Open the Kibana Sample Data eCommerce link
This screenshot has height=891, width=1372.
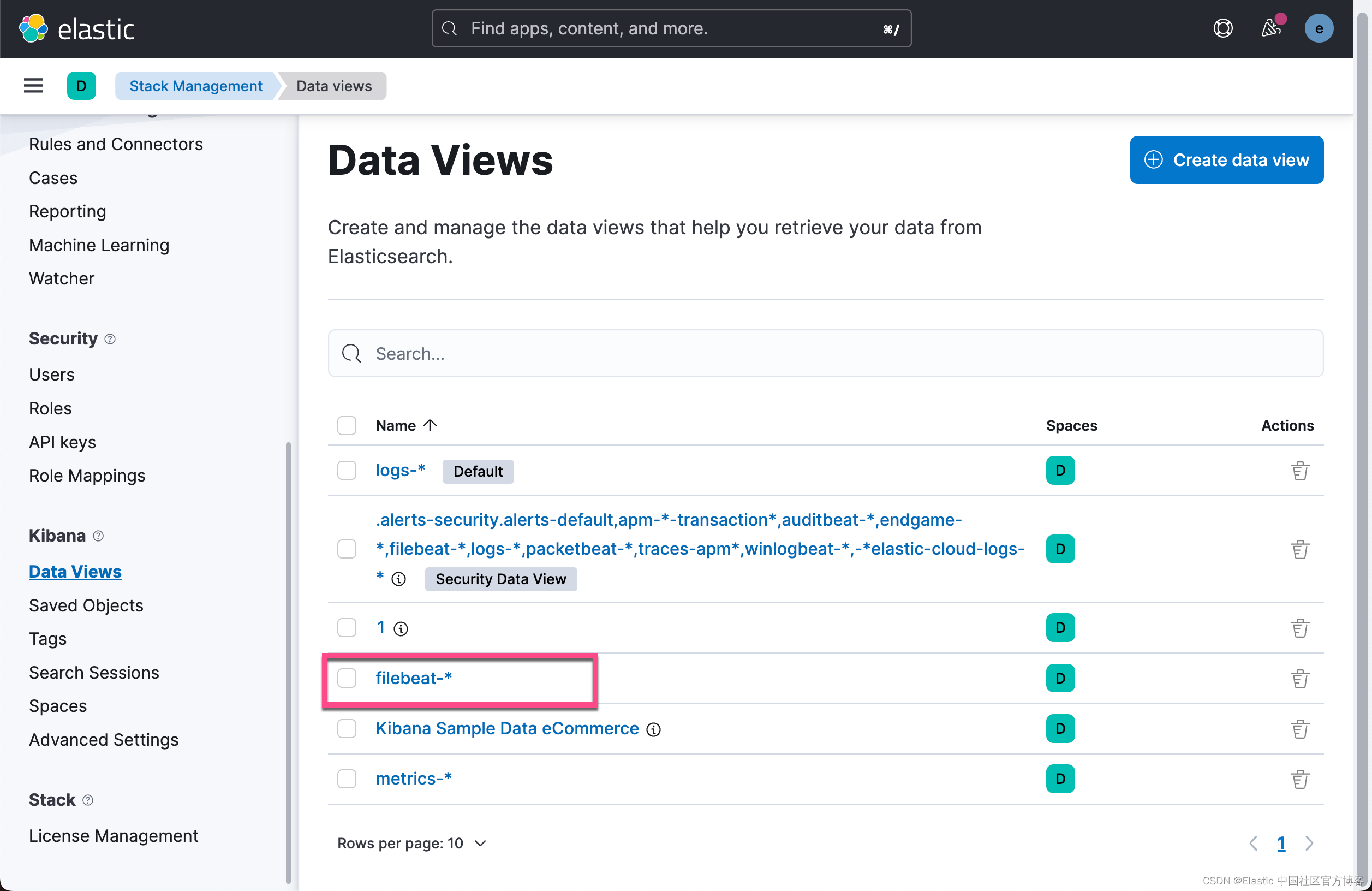[506, 728]
